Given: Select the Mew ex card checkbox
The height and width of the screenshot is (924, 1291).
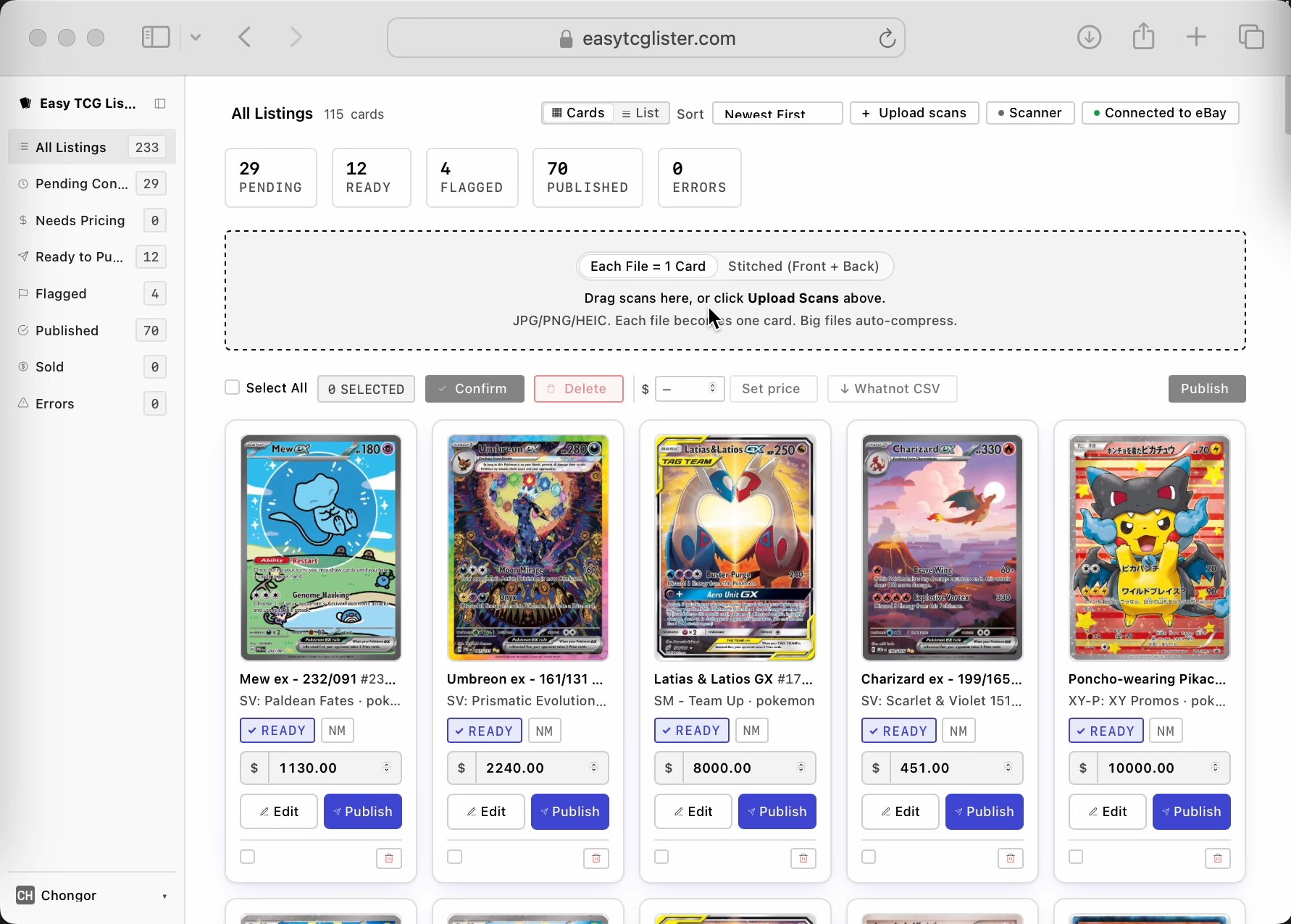Looking at the screenshot, I should click(248, 857).
